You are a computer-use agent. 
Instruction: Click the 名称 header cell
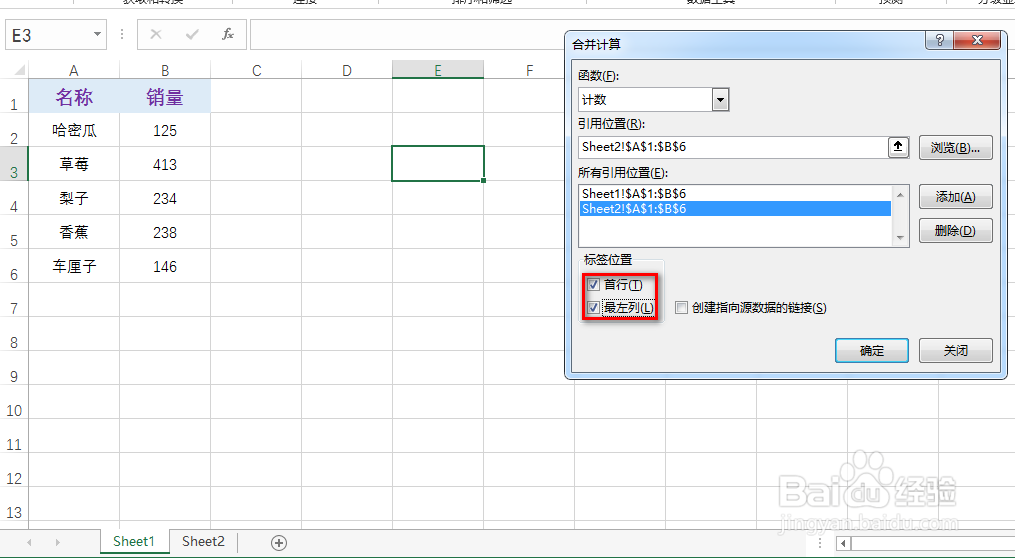click(74, 96)
